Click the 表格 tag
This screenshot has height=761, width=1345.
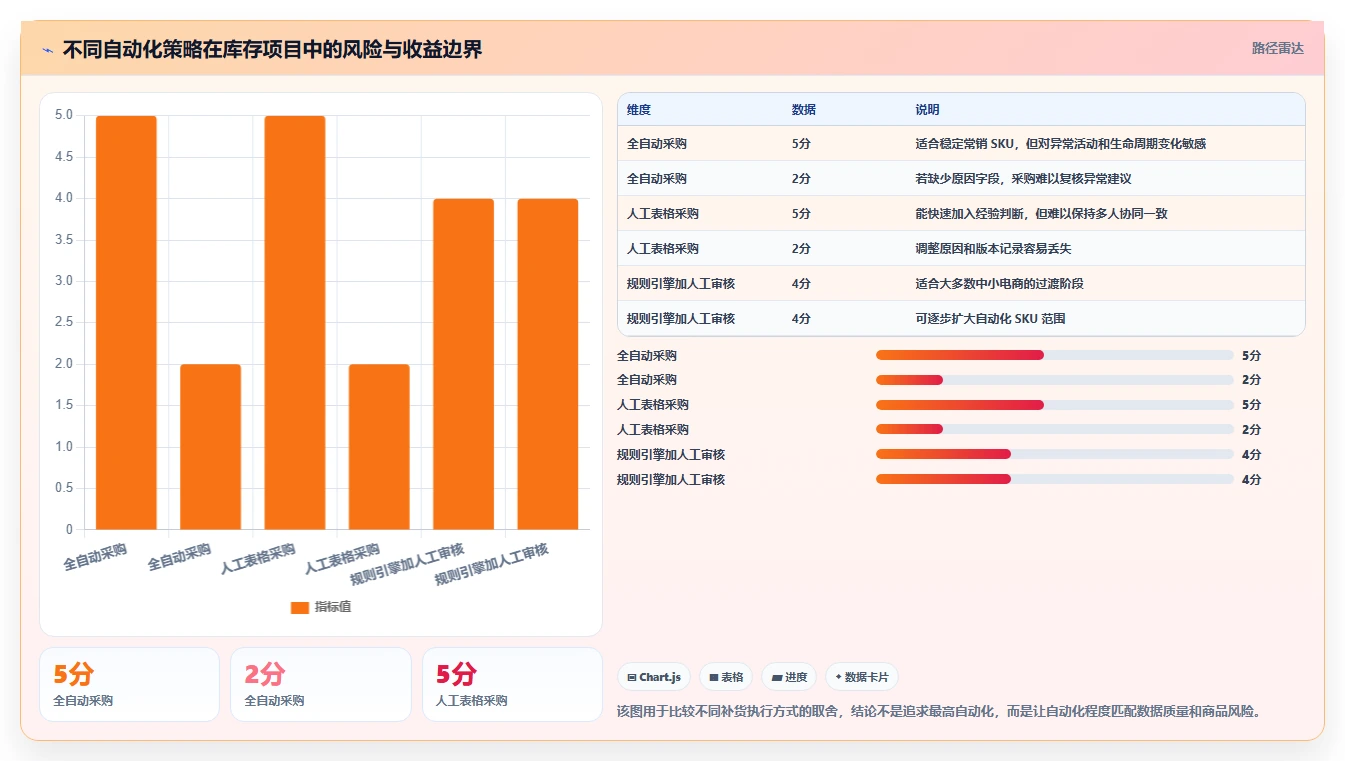(726, 677)
